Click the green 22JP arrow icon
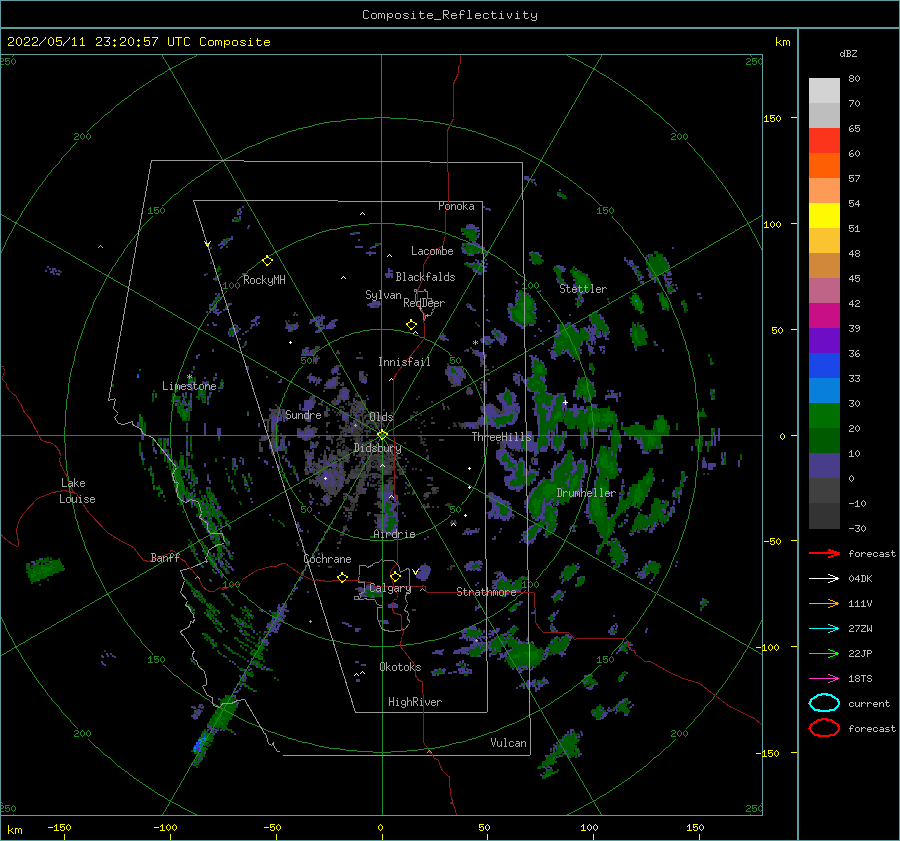900x841 pixels. pyautogui.click(x=824, y=653)
